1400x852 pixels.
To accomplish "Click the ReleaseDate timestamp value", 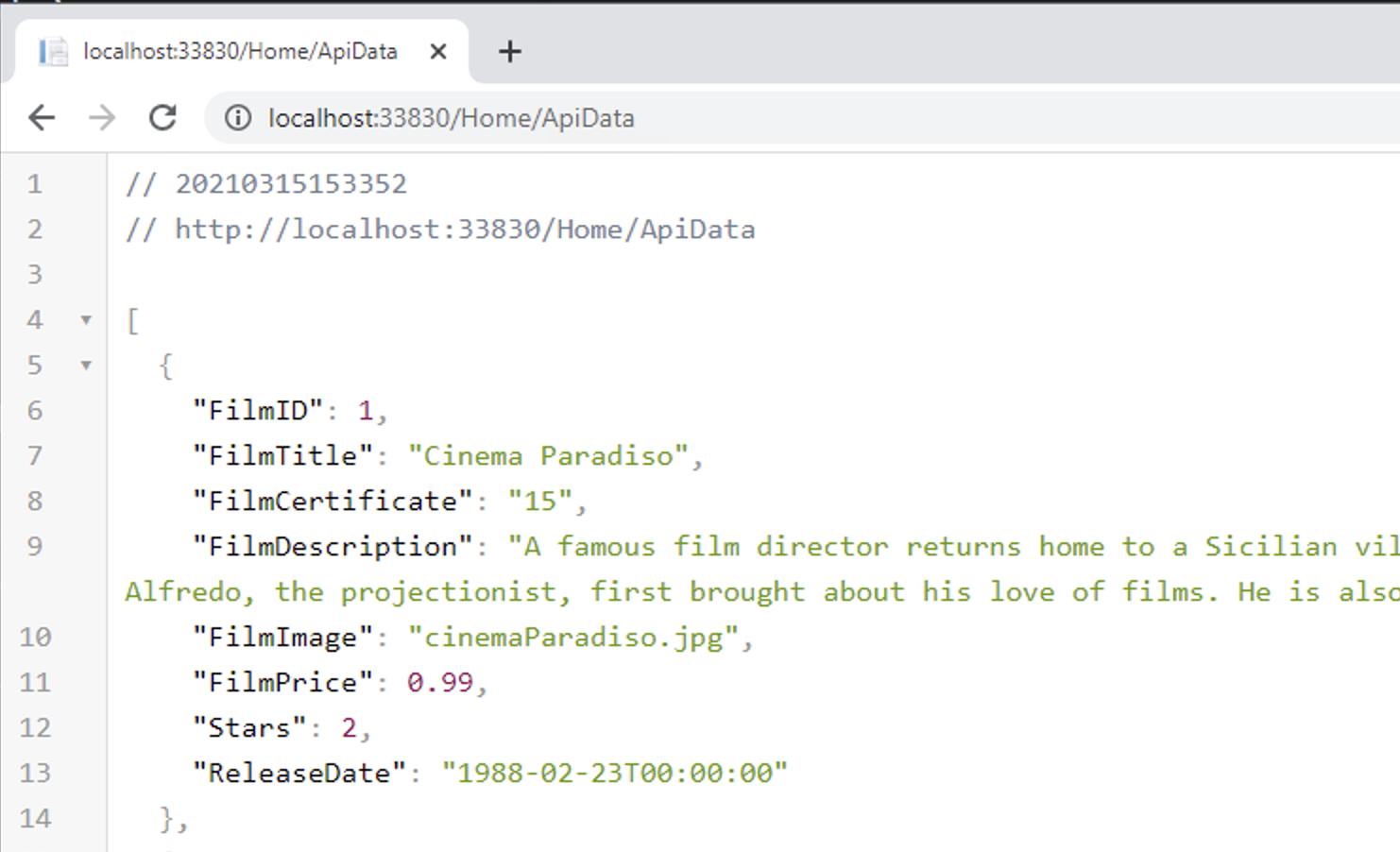I will coord(615,773).
